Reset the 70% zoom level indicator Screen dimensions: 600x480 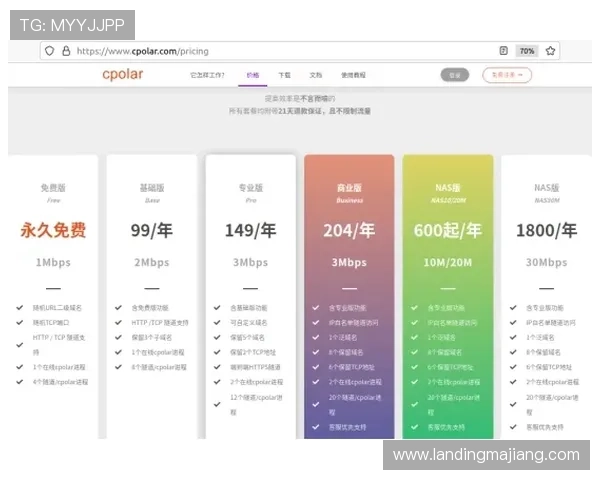pos(527,51)
